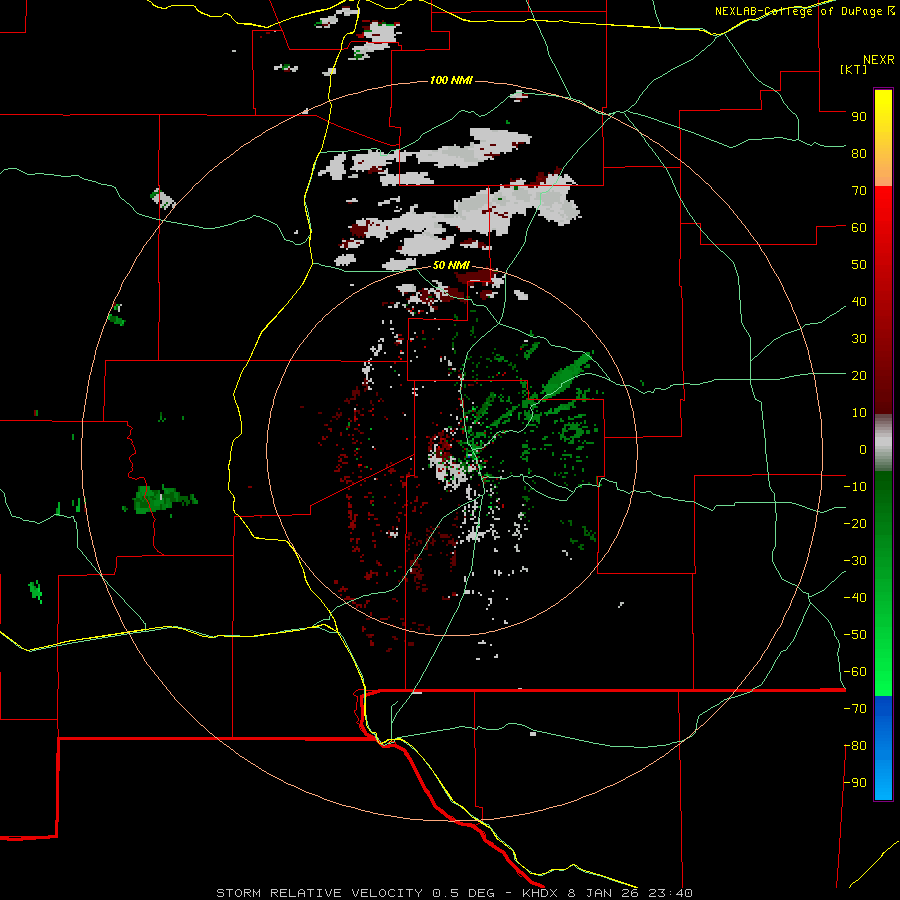Screen dimensions: 900x900
Task: Click the positive 80 scale value
Action: pos(859,153)
